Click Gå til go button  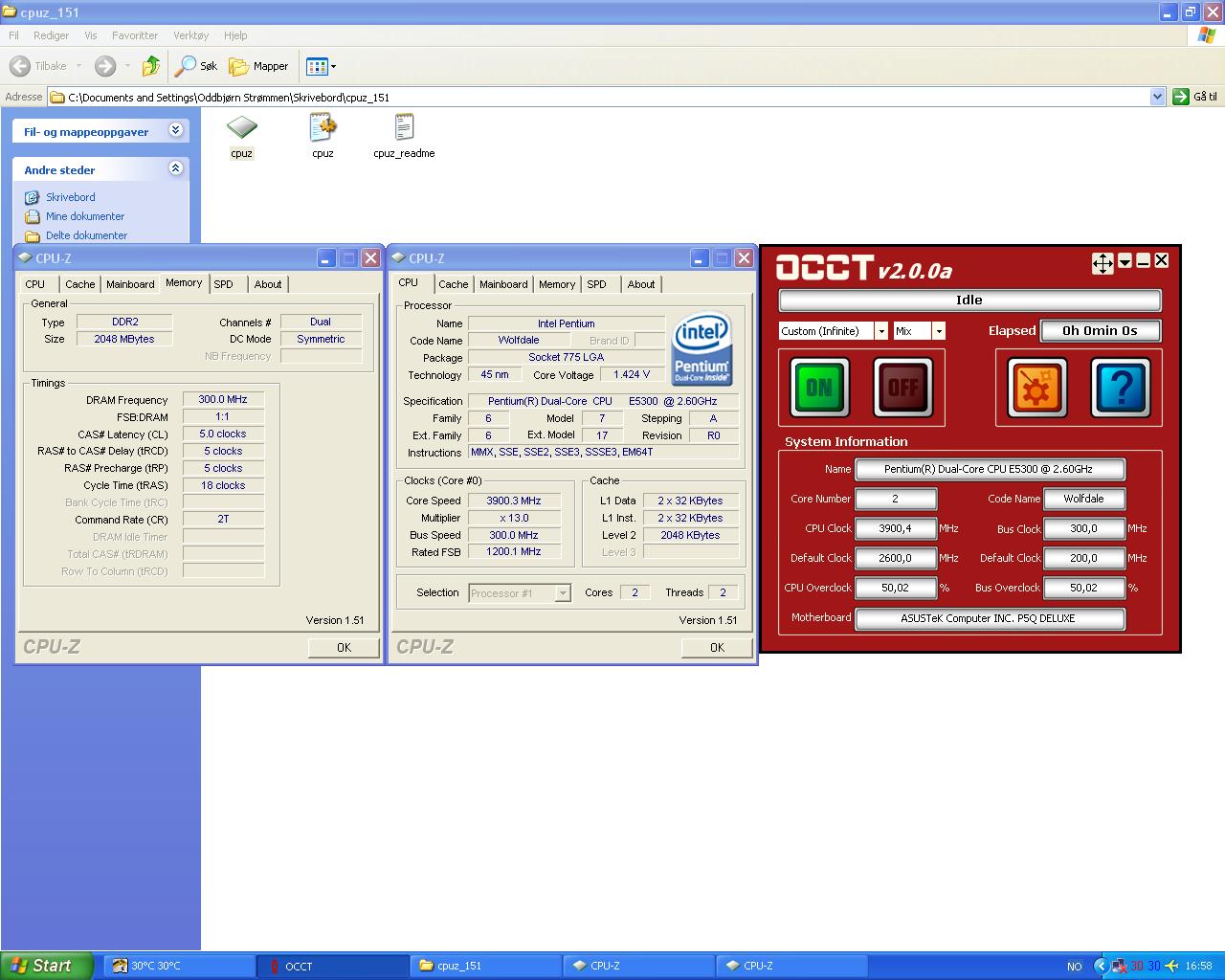[1195, 97]
